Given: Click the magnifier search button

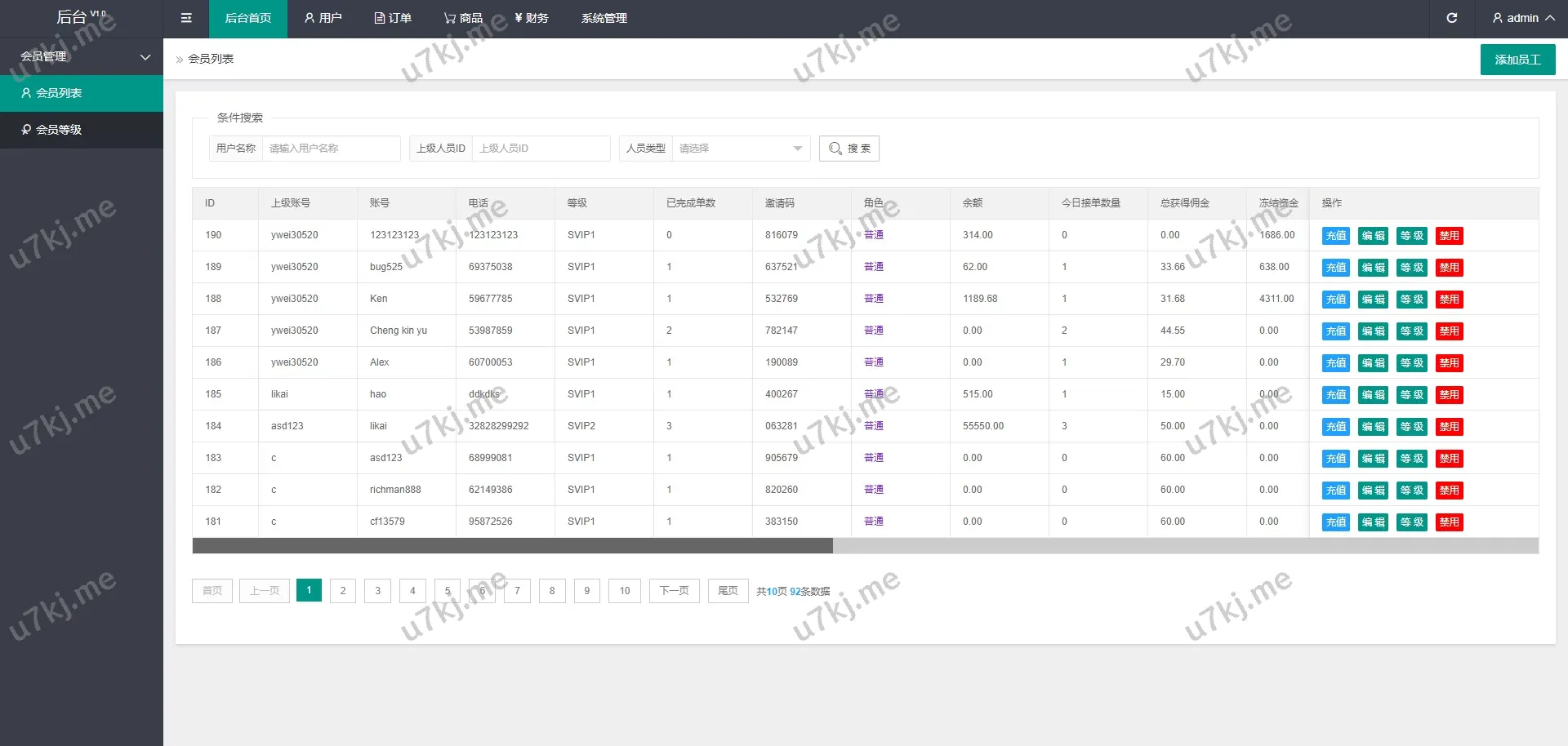Looking at the screenshot, I should 849,149.
